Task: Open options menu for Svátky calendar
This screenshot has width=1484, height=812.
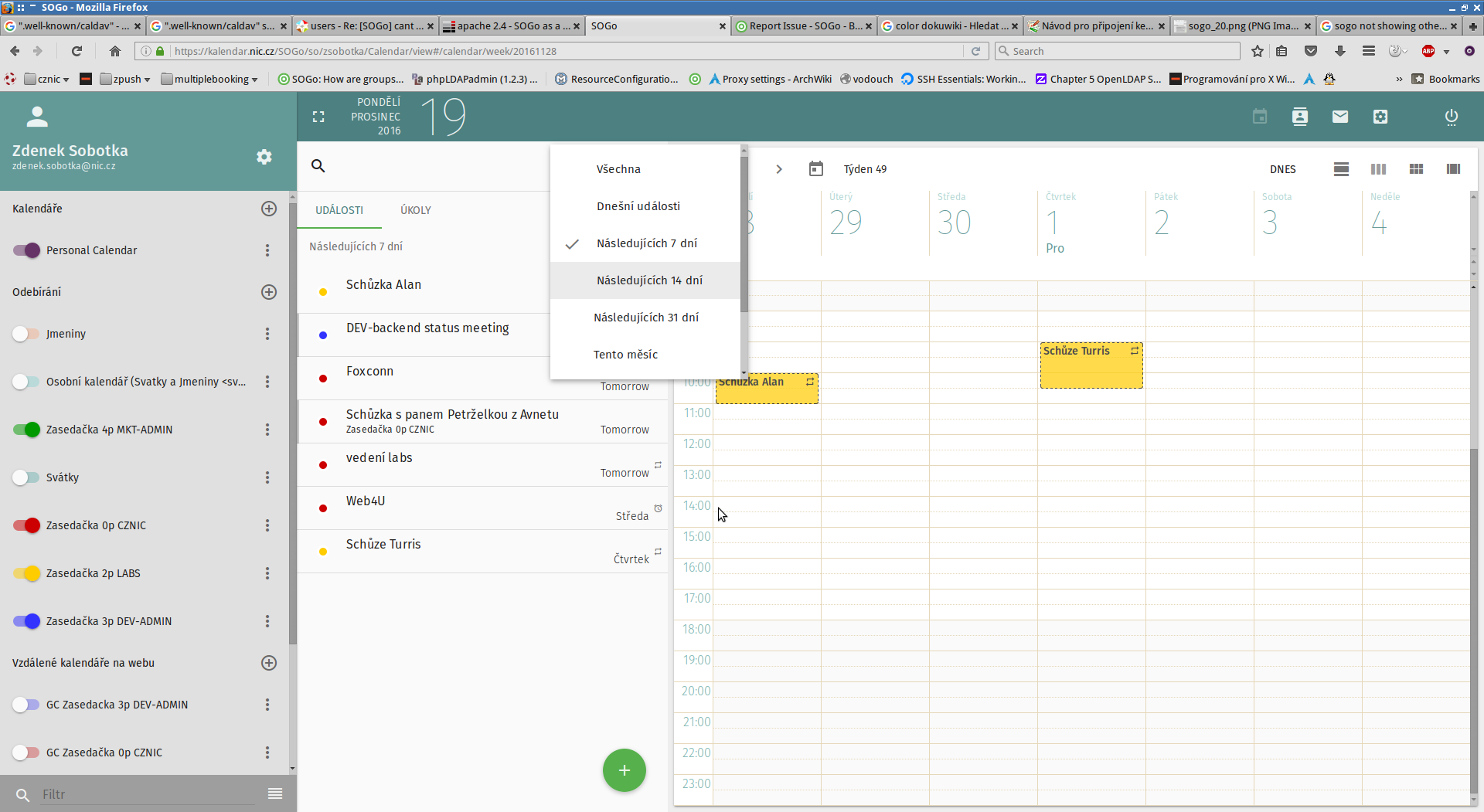Action: [267, 477]
